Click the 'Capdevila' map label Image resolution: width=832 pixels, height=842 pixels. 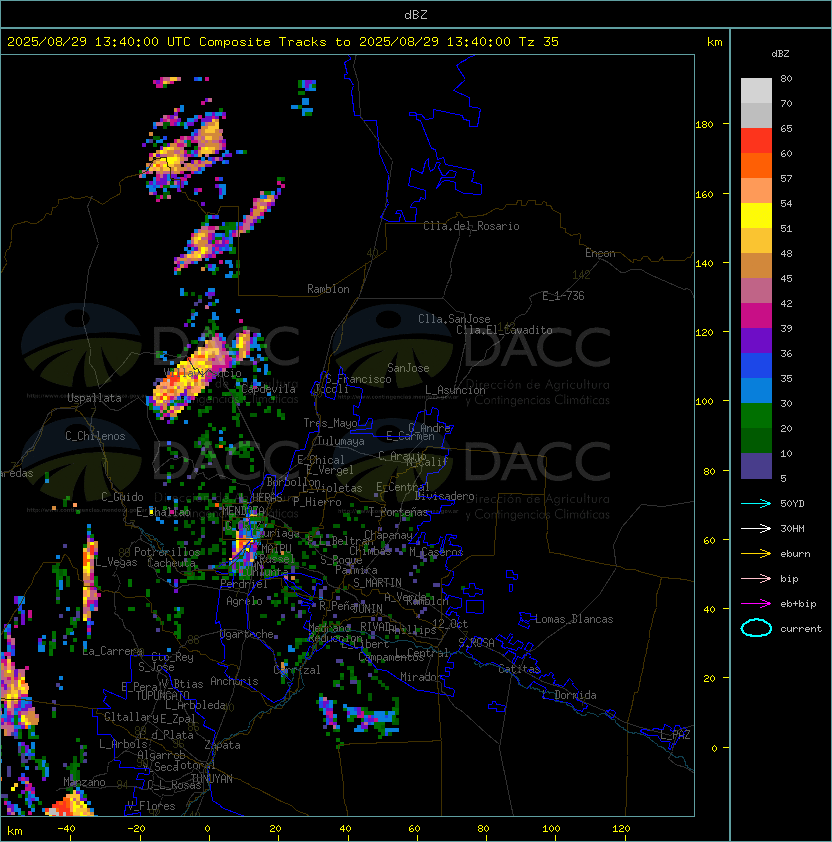pyautogui.click(x=269, y=389)
